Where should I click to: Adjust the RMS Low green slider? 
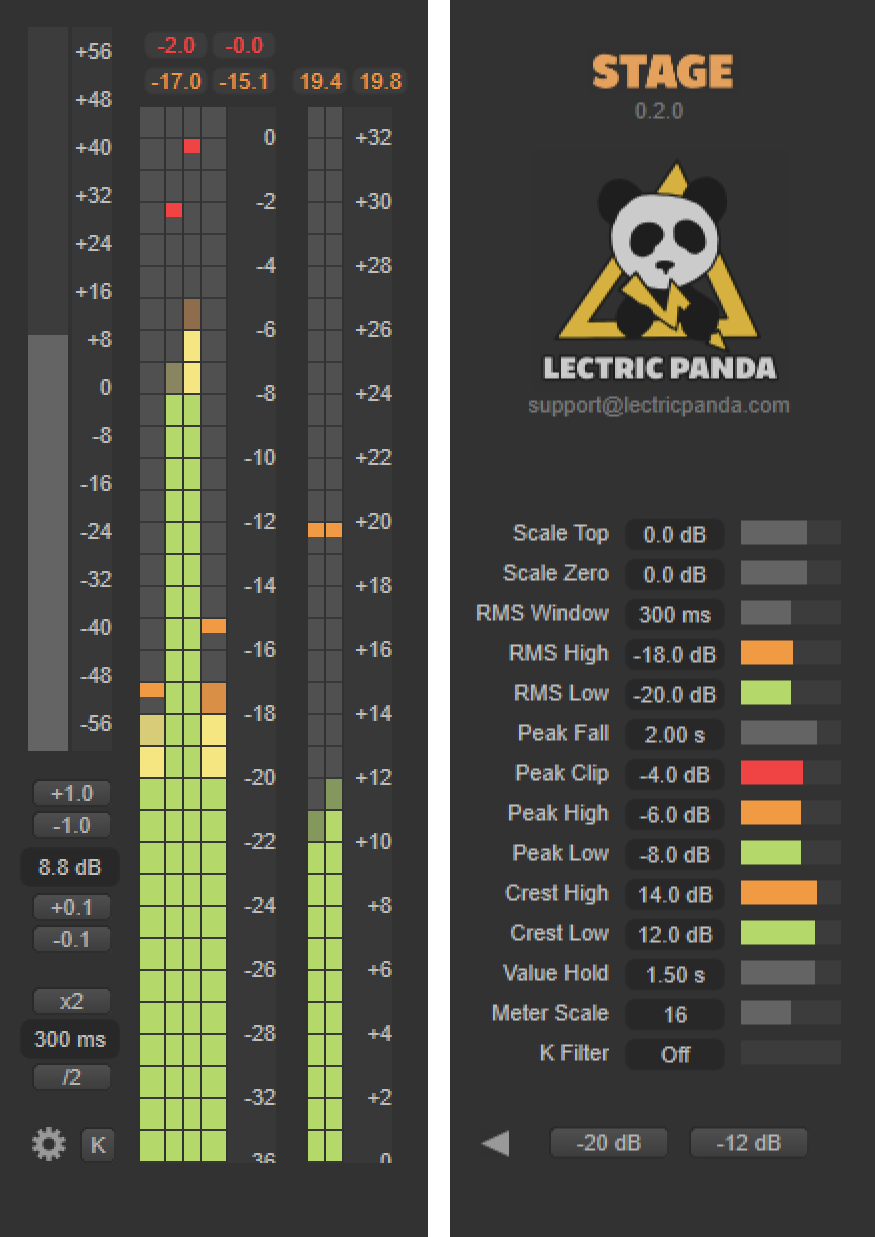pos(790,693)
